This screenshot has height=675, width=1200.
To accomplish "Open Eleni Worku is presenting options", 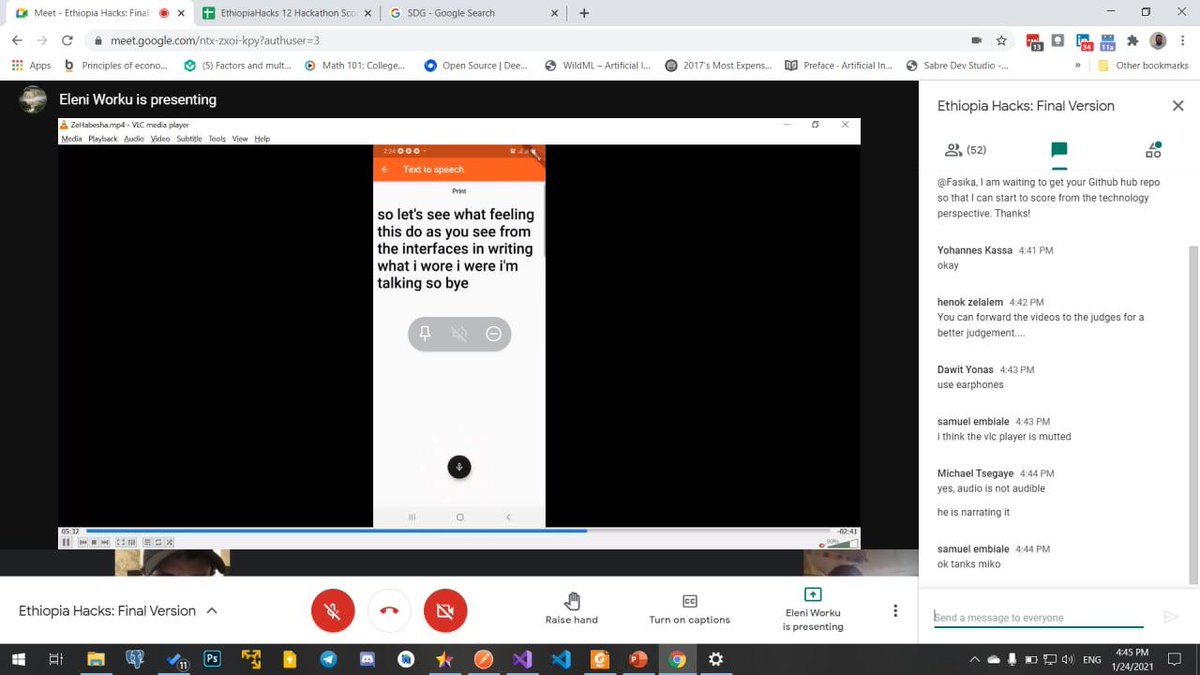I will 812,608.
